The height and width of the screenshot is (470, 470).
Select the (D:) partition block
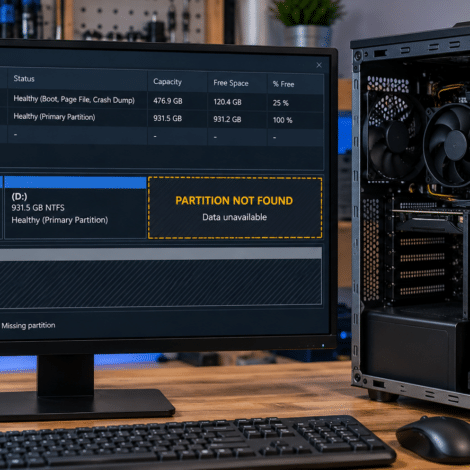[x=75, y=207]
